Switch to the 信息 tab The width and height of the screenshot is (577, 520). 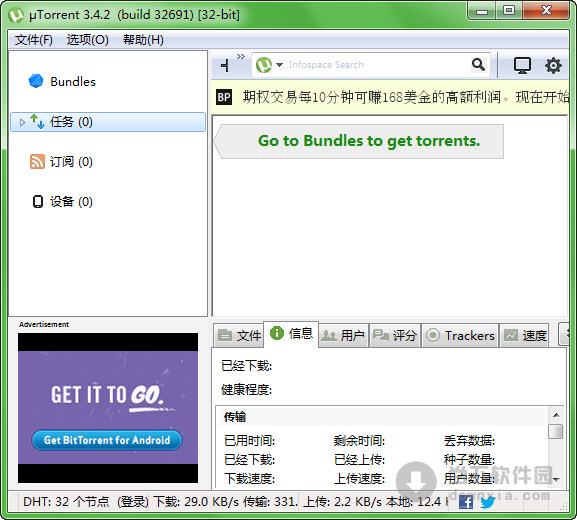[x=291, y=334]
